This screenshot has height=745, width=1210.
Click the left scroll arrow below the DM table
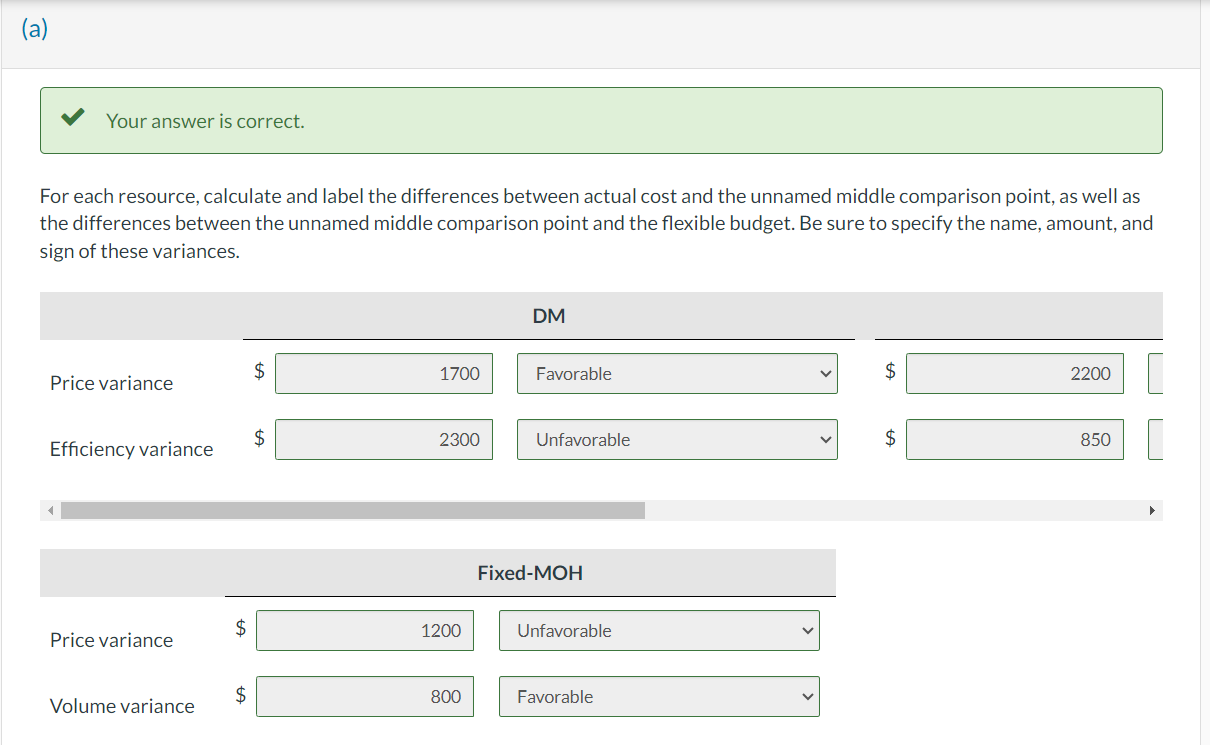click(x=50, y=510)
